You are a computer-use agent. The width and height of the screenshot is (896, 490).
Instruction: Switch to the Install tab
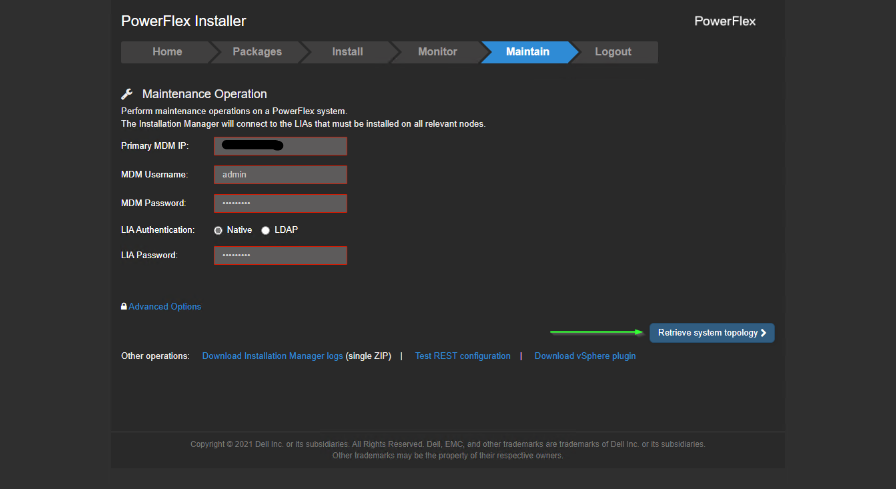[347, 52]
